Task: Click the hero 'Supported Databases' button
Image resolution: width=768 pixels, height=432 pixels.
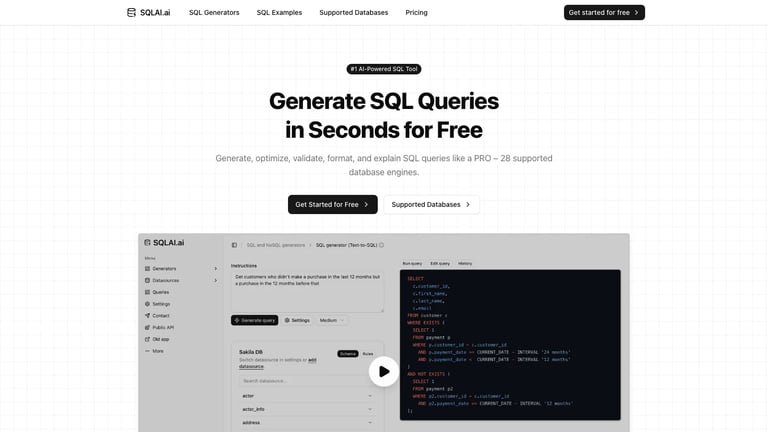Action: click(432, 204)
